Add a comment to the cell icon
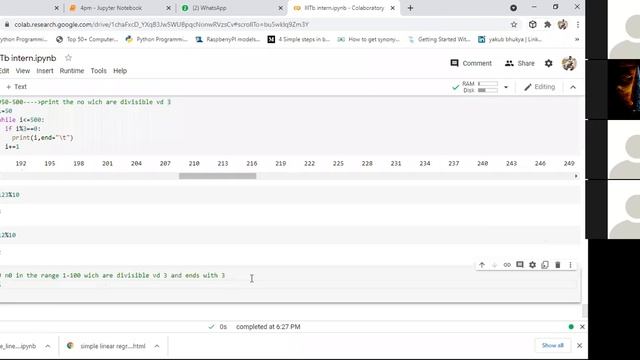This screenshot has height=360, width=640. 520,265
